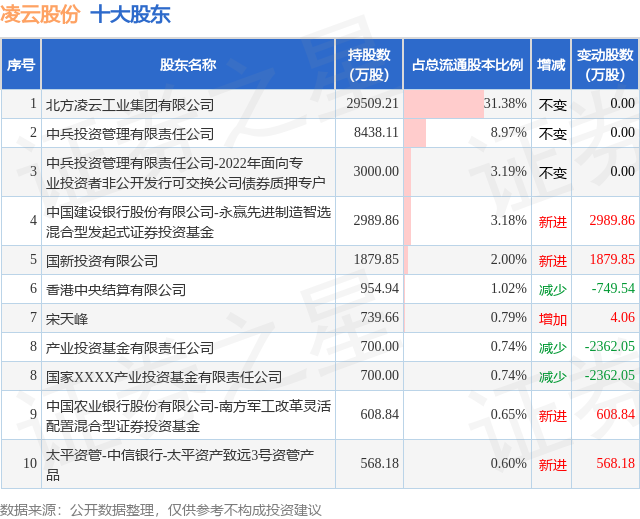
Task: Select shareholder 香港中央结算有限公司
Action: pyautogui.click(x=116, y=290)
